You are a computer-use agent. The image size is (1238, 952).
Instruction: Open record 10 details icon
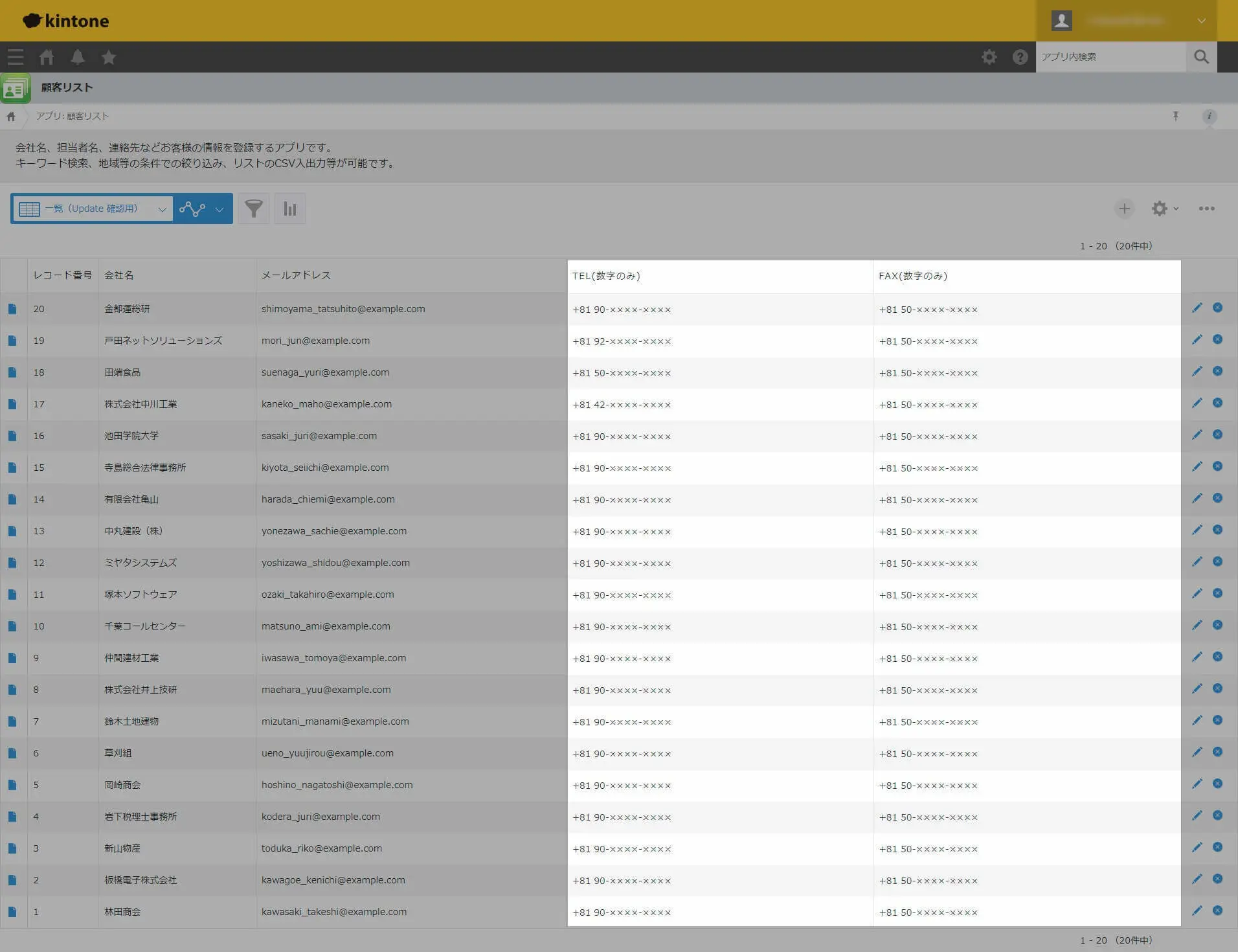[x=12, y=626]
